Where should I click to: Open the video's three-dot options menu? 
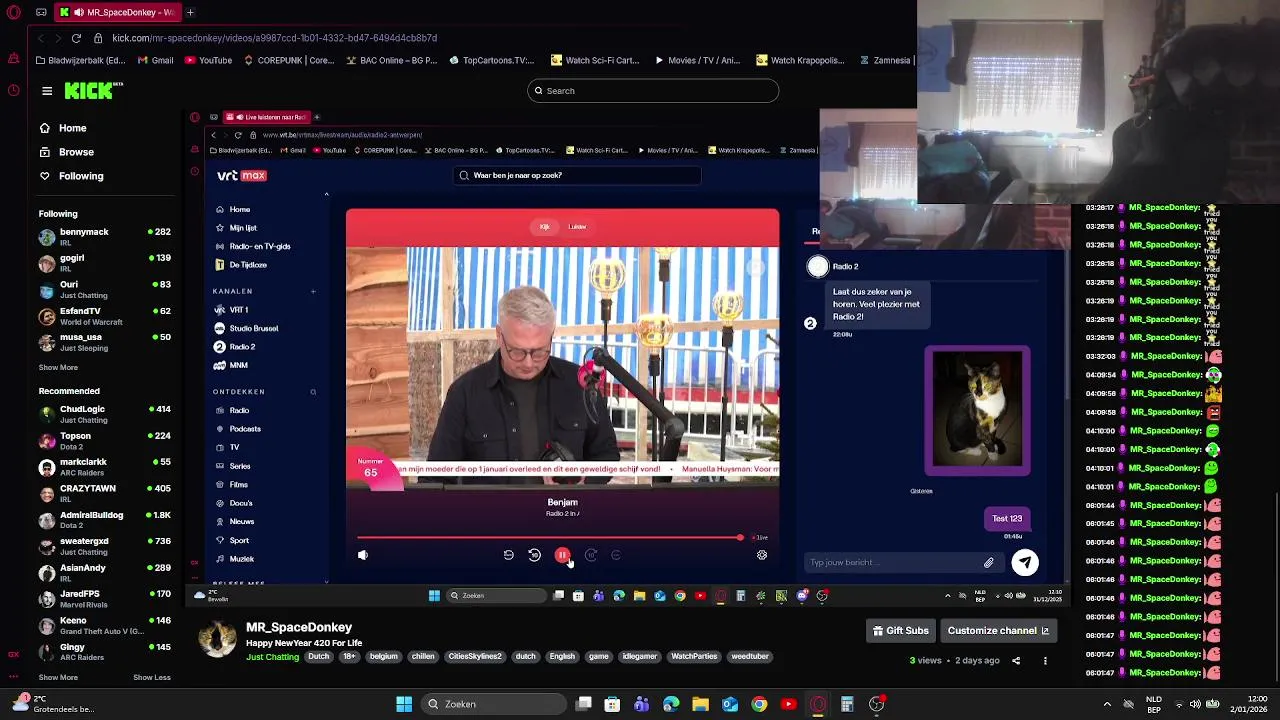tap(1045, 661)
